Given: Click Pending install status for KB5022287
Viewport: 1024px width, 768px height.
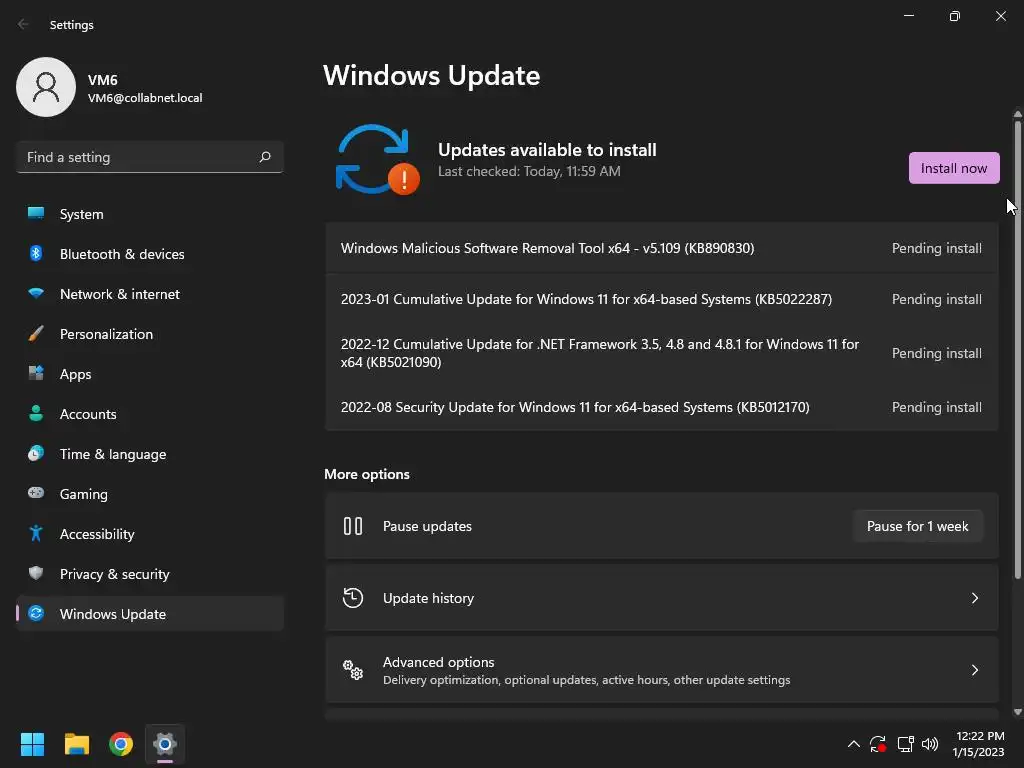Looking at the screenshot, I should tap(936, 299).
